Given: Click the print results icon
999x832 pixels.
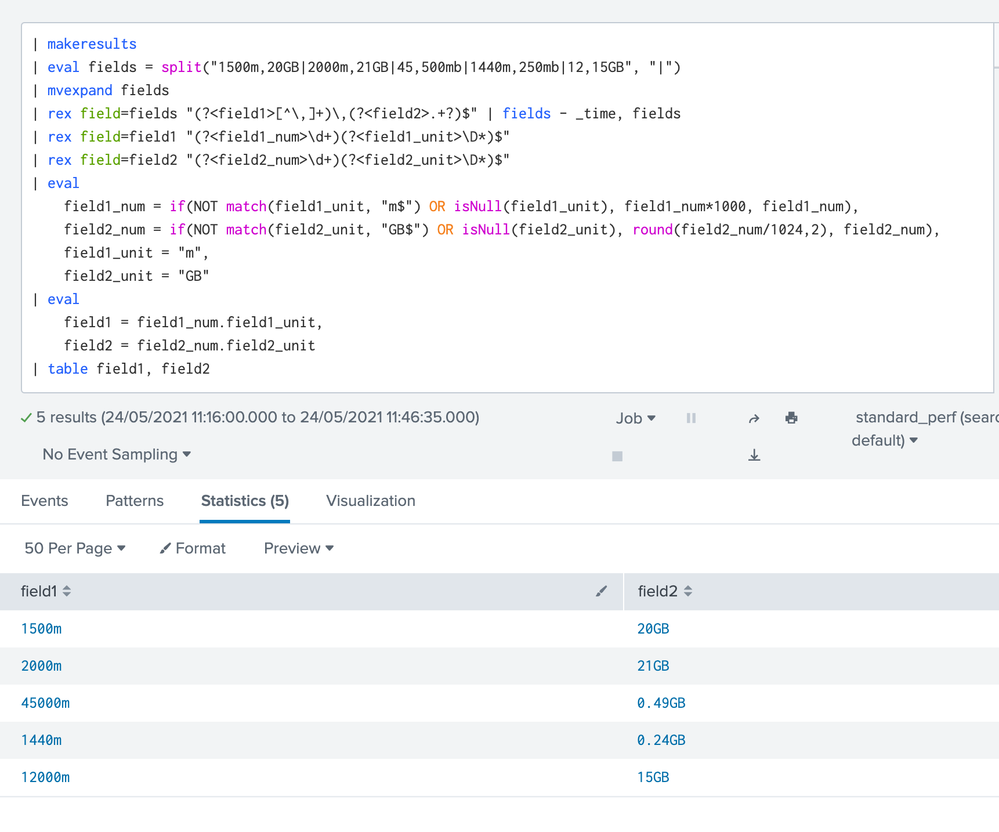Looking at the screenshot, I should 791,418.
